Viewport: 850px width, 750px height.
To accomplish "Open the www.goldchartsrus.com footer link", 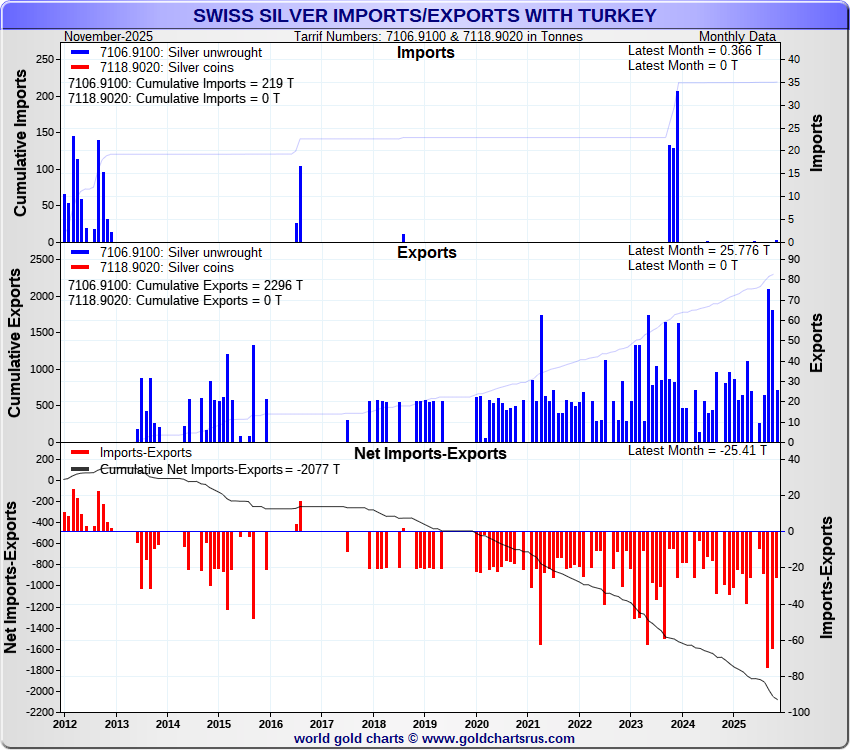I will click(x=498, y=739).
